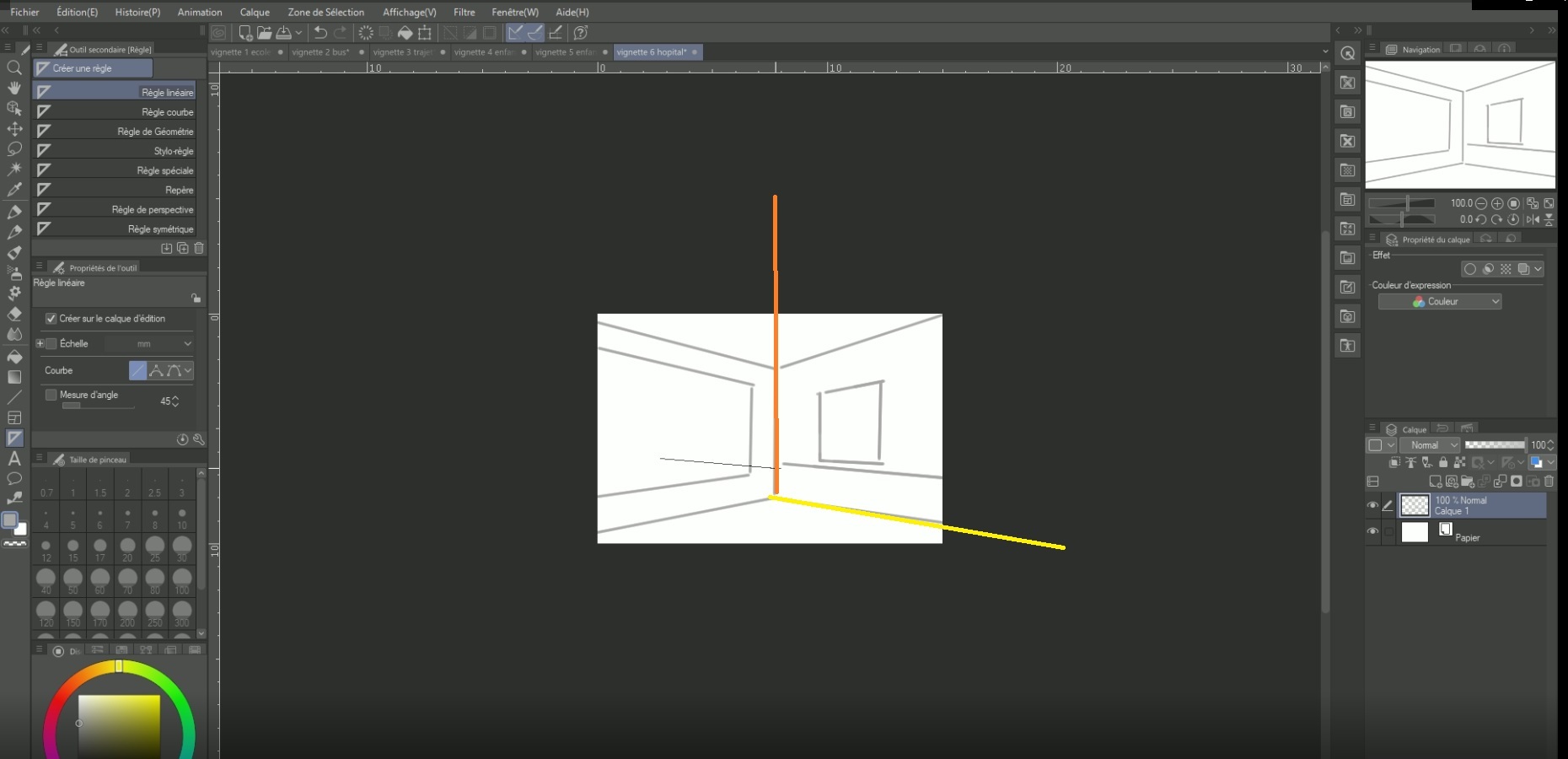1568x759 pixels.
Task: Select the Eyedropper tool
Action: click(x=14, y=191)
